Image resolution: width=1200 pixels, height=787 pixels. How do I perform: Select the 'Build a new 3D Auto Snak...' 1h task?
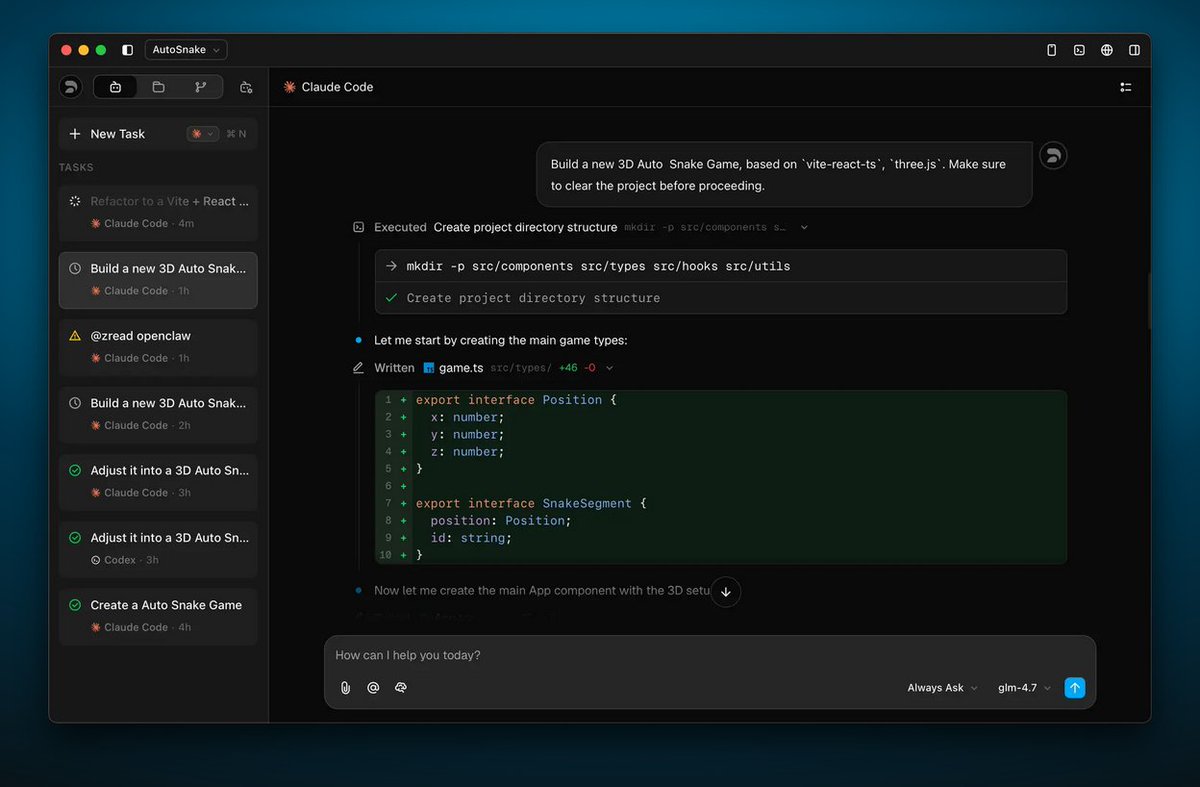click(158, 280)
